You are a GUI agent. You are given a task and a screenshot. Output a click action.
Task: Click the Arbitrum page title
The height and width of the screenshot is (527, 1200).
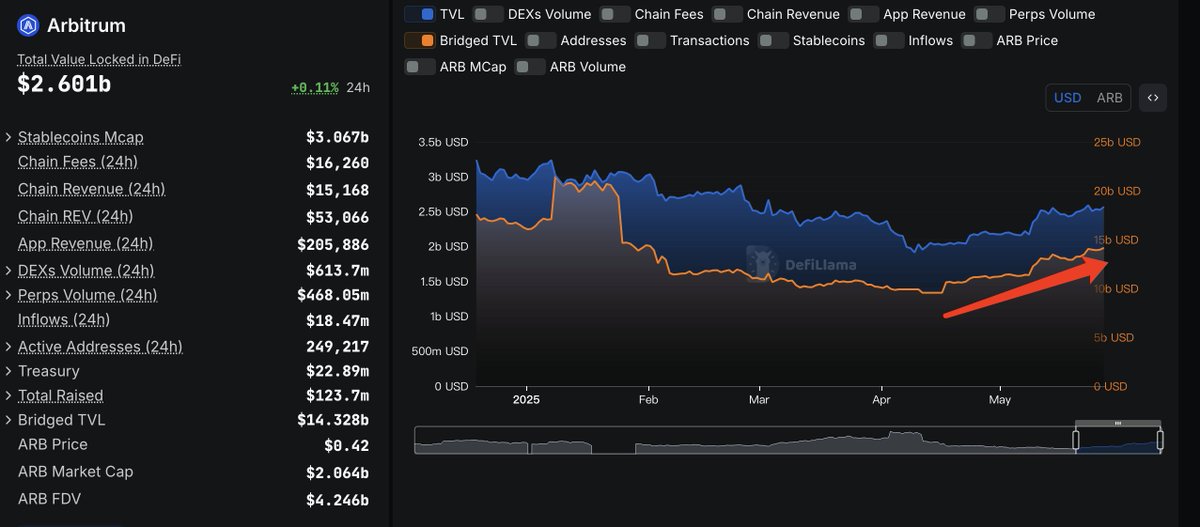(87, 25)
